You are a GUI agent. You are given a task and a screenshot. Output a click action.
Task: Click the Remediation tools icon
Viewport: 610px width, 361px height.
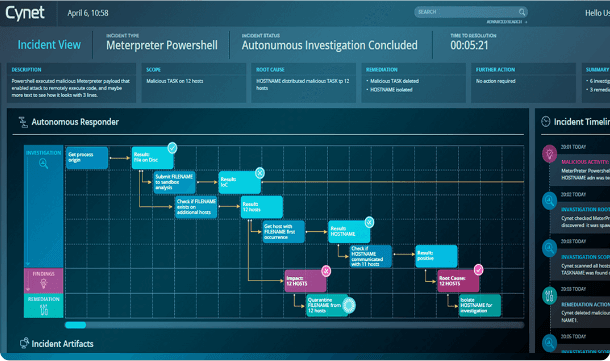(x=44, y=310)
